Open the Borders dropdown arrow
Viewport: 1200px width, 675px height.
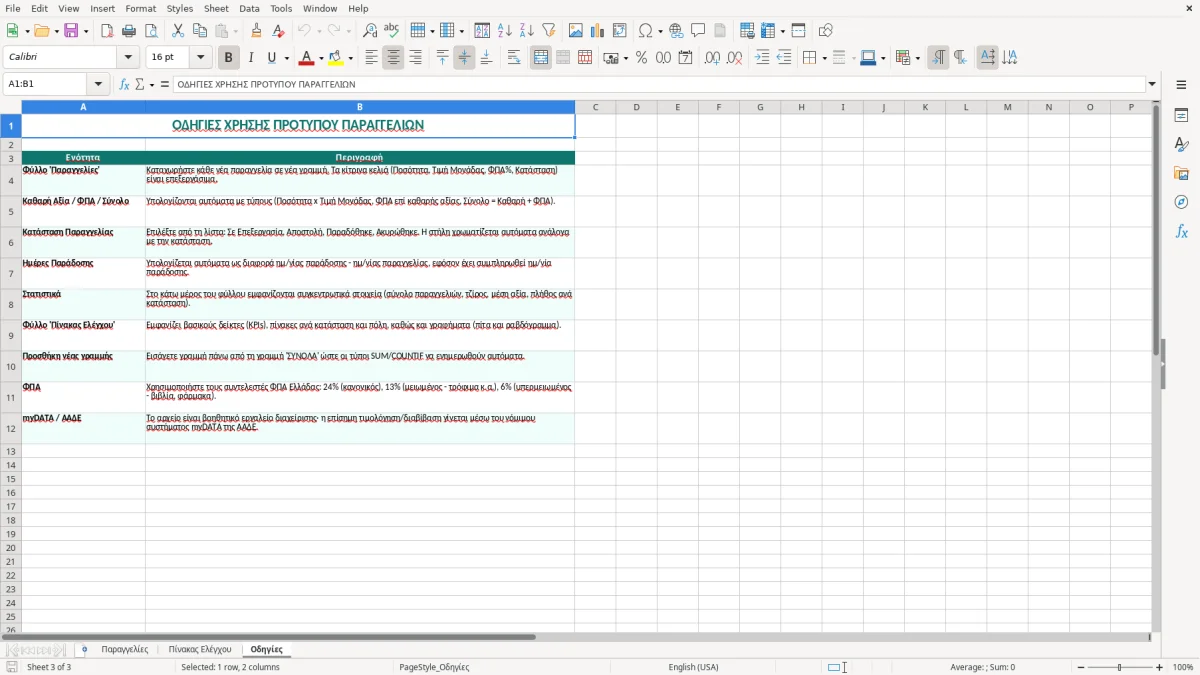pos(824,58)
